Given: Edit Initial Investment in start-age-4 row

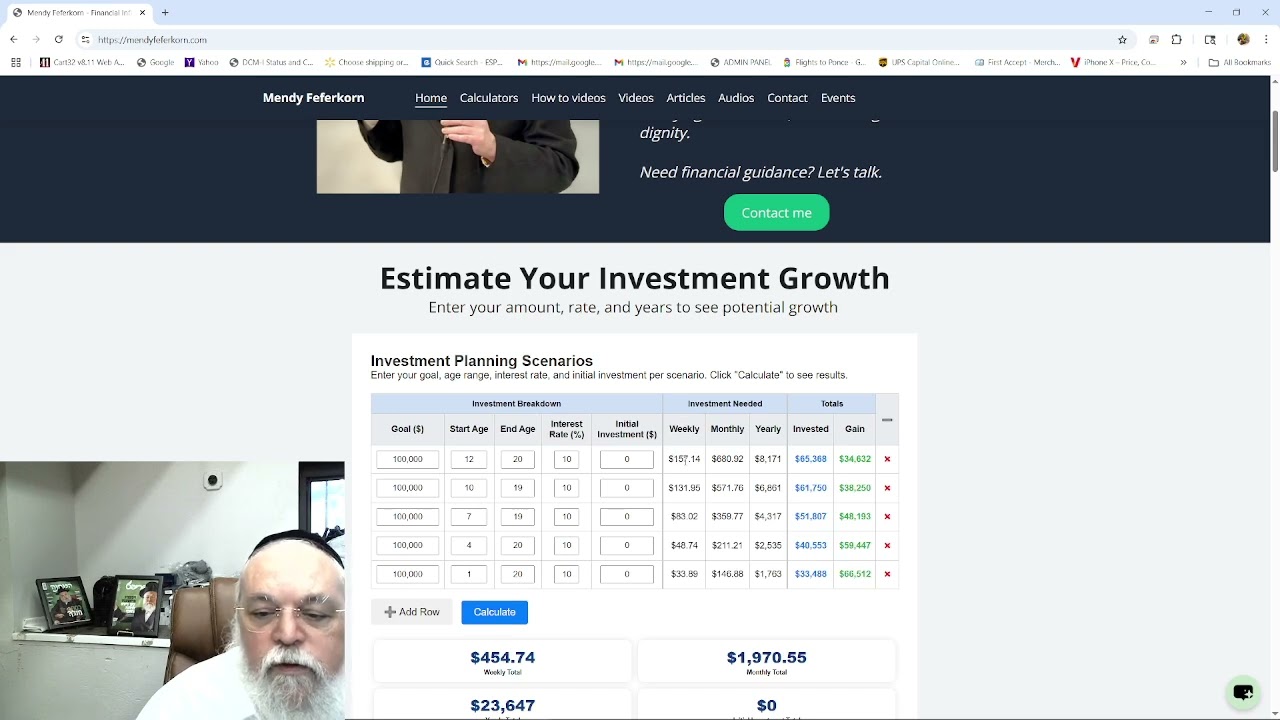Looking at the screenshot, I should pyautogui.click(x=627, y=546).
